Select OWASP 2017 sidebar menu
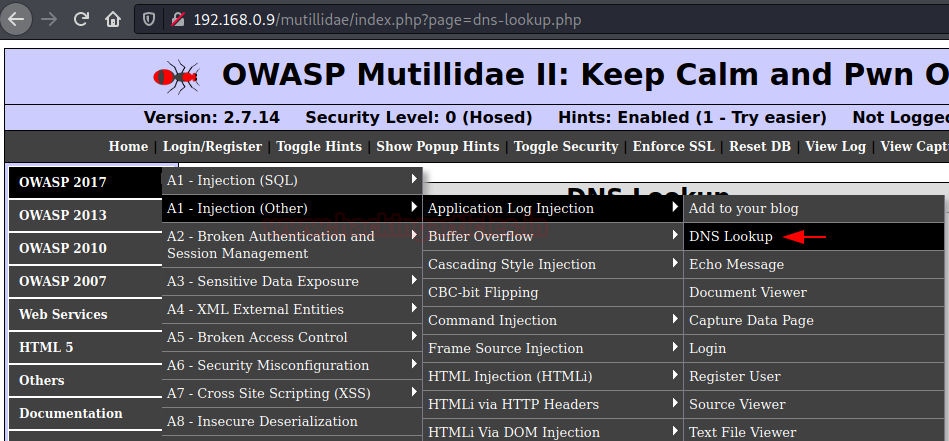This screenshot has width=949, height=441. (x=85, y=182)
